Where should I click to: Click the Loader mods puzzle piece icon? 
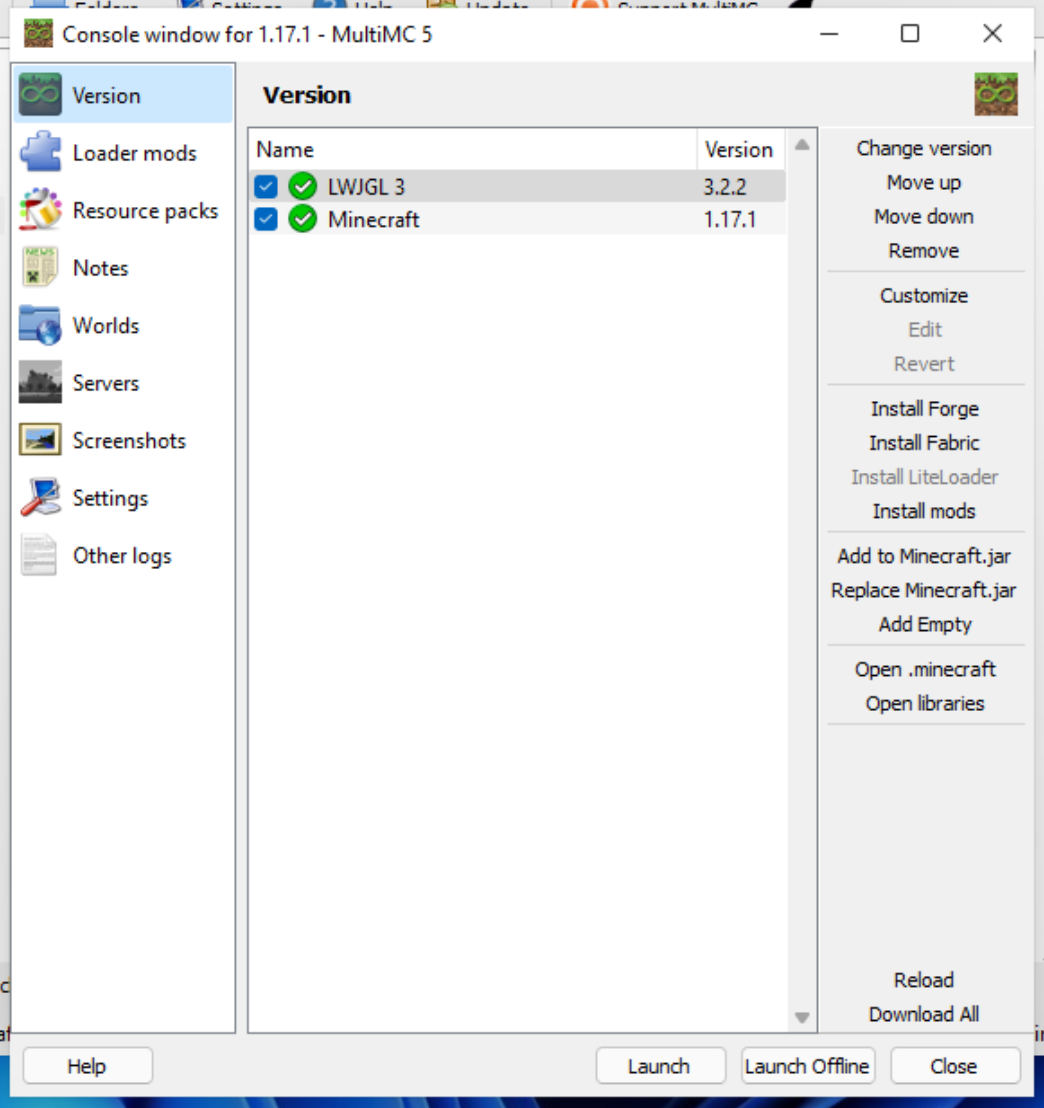point(40,153)
